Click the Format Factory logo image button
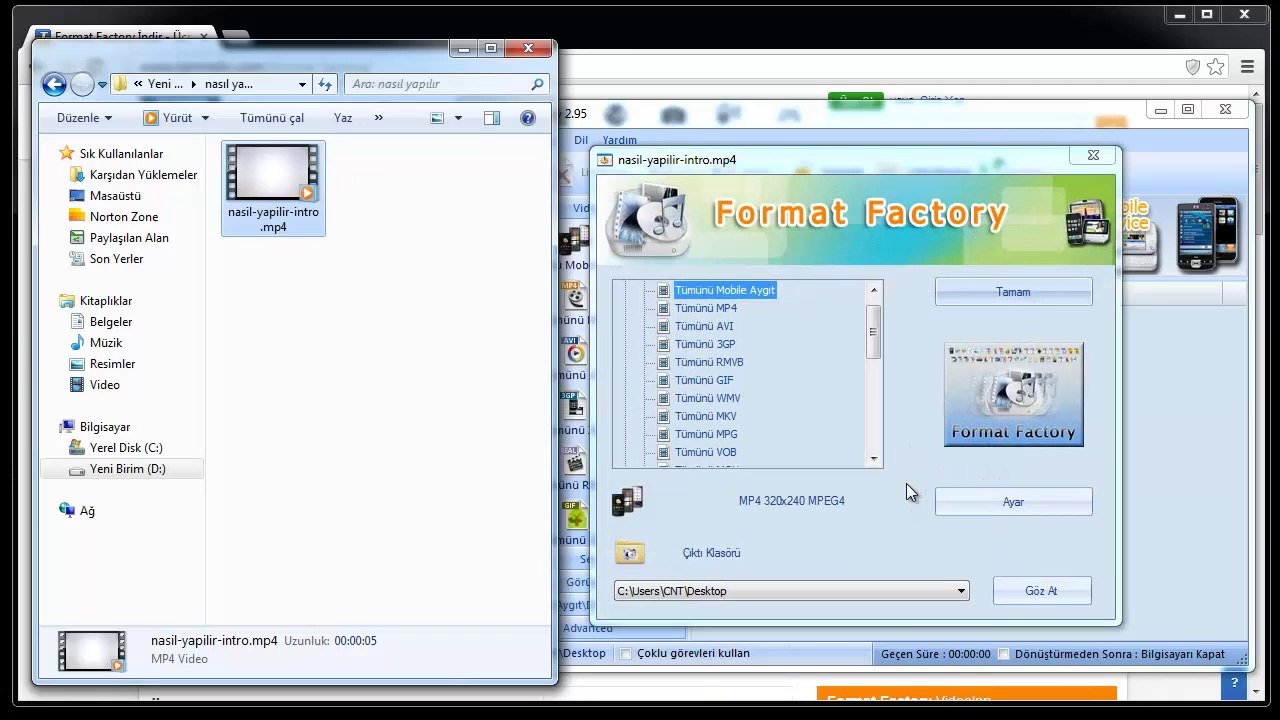 click(x=1014, y=395)
